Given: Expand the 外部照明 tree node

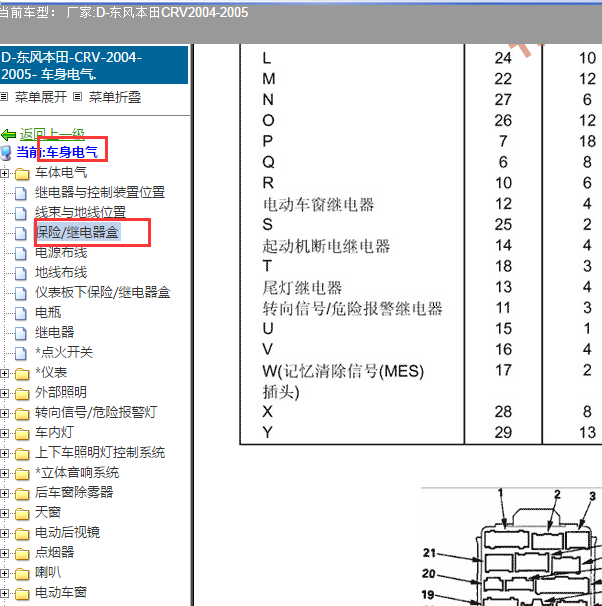Looking at the screenshot, I should pos(4,393).
